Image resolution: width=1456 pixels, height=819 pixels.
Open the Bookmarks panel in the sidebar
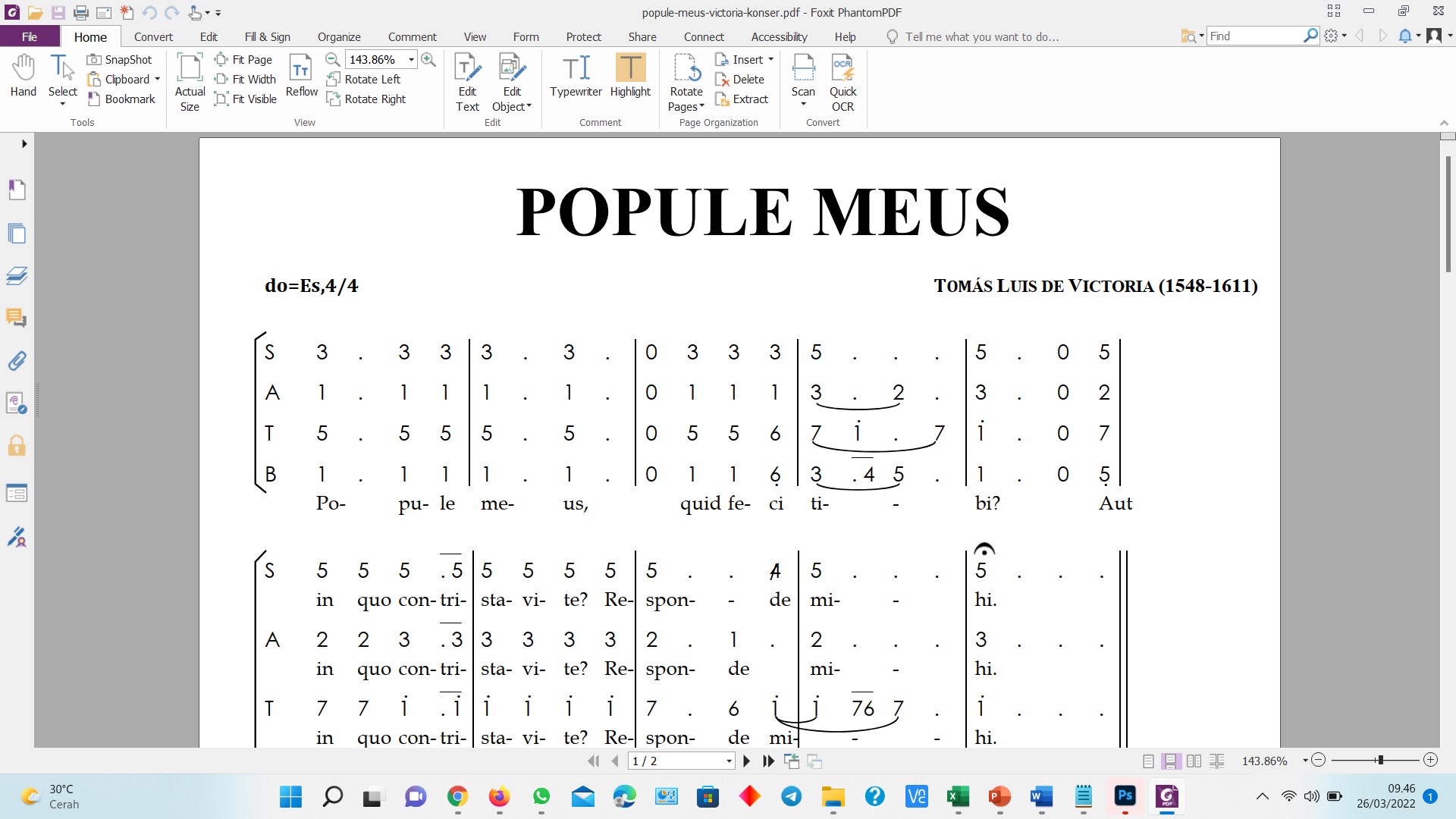(17, 190)
